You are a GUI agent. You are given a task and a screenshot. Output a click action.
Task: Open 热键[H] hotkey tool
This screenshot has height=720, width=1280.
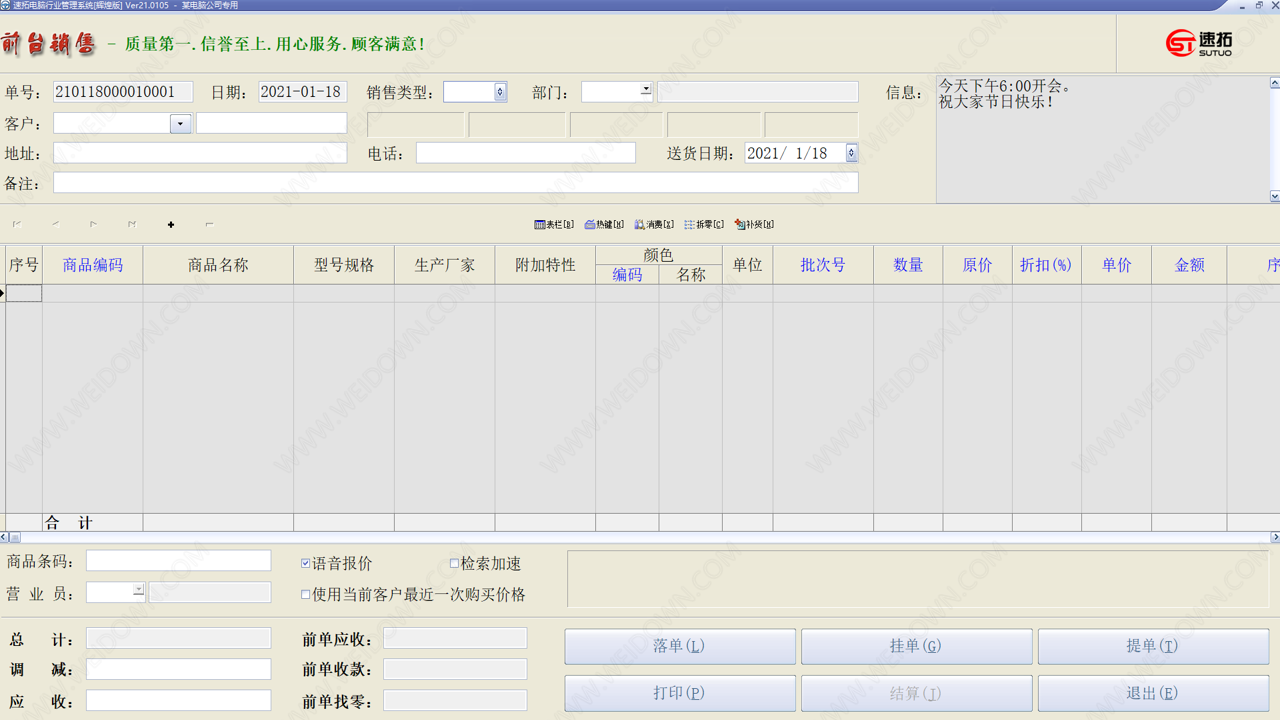click(x=604, y=225)
